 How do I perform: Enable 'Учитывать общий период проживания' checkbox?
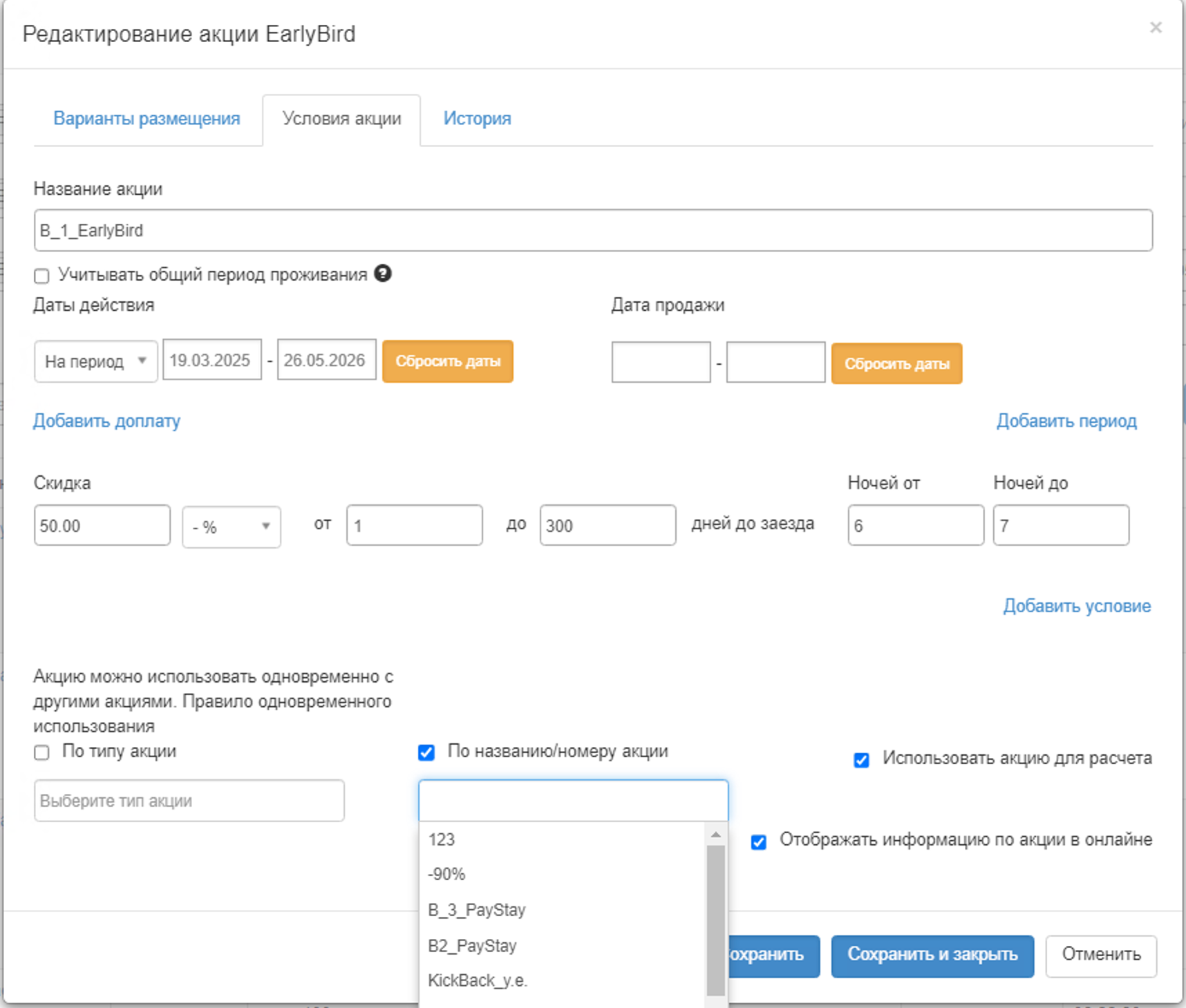coord(42,276)
